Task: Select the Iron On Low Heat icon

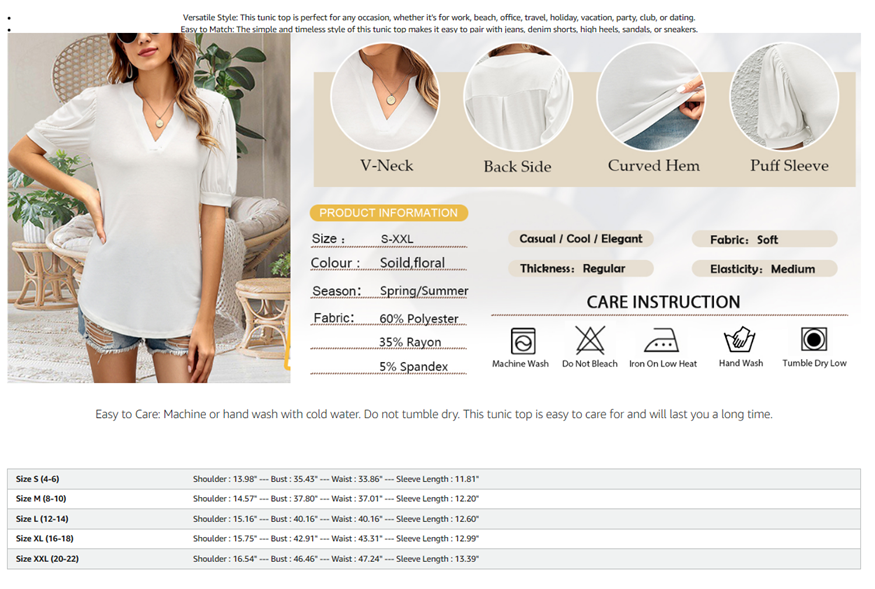Action: coord(661,341)
